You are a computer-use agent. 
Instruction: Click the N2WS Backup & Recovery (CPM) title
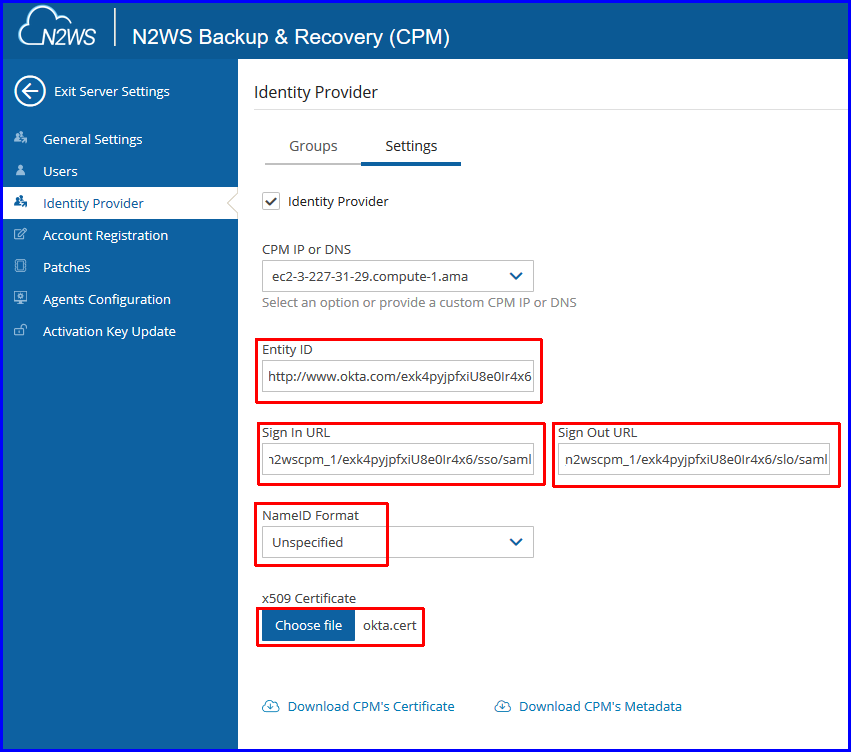click(291, 37)
